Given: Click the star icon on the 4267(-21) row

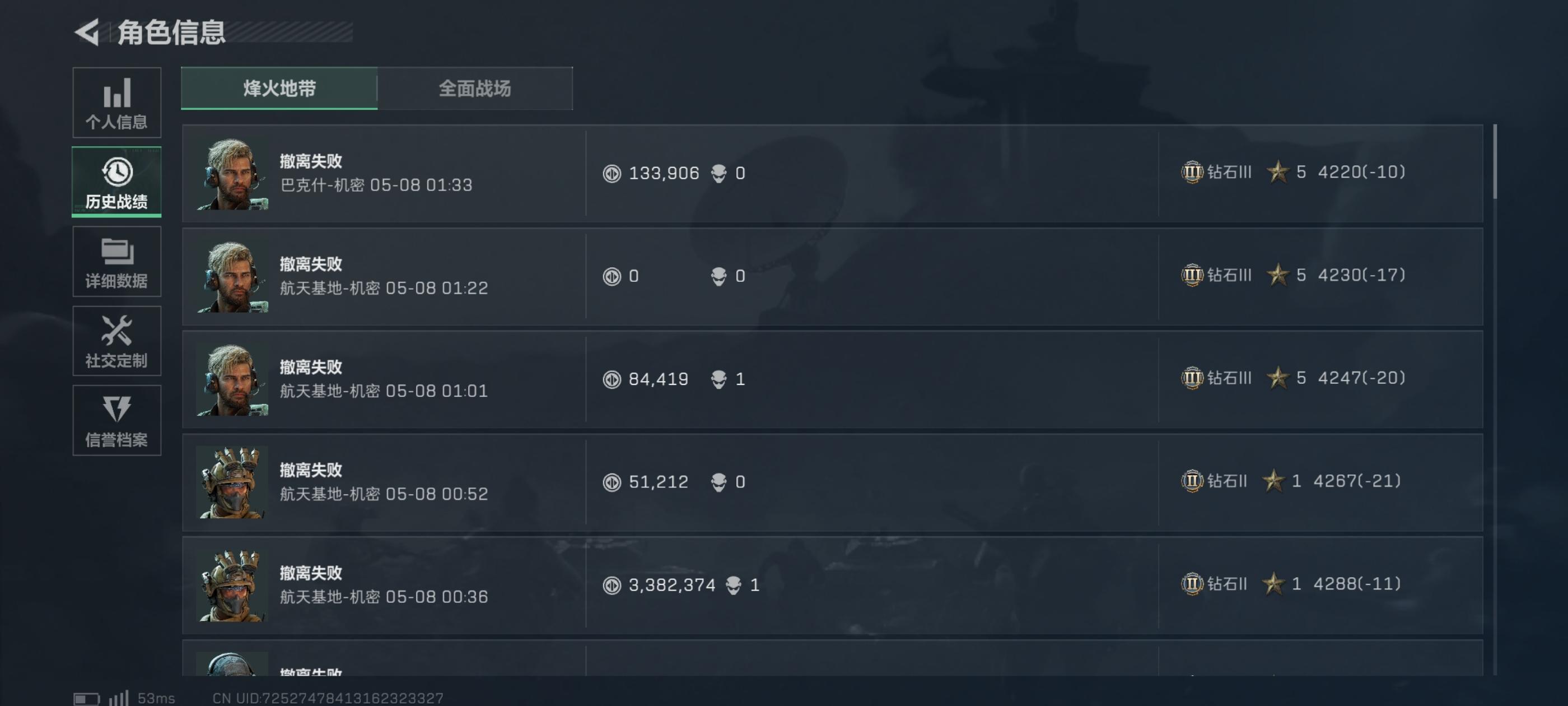Looking at the screenshot, I should pos(1273,481).
